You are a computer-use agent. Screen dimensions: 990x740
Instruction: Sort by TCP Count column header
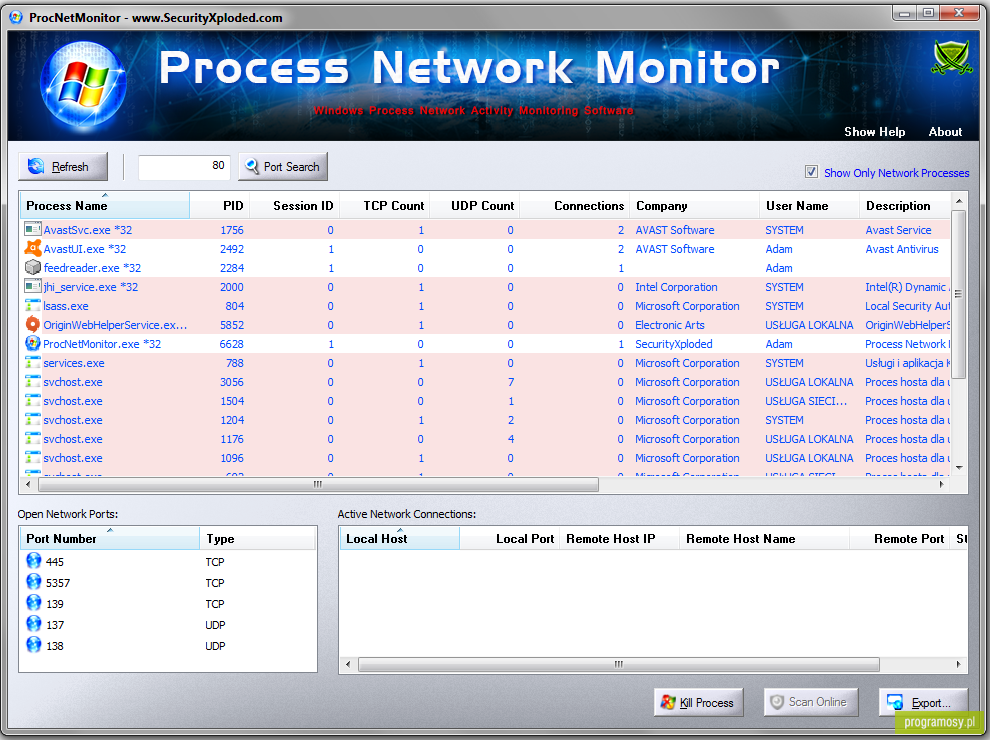click(x=385, y=205)
